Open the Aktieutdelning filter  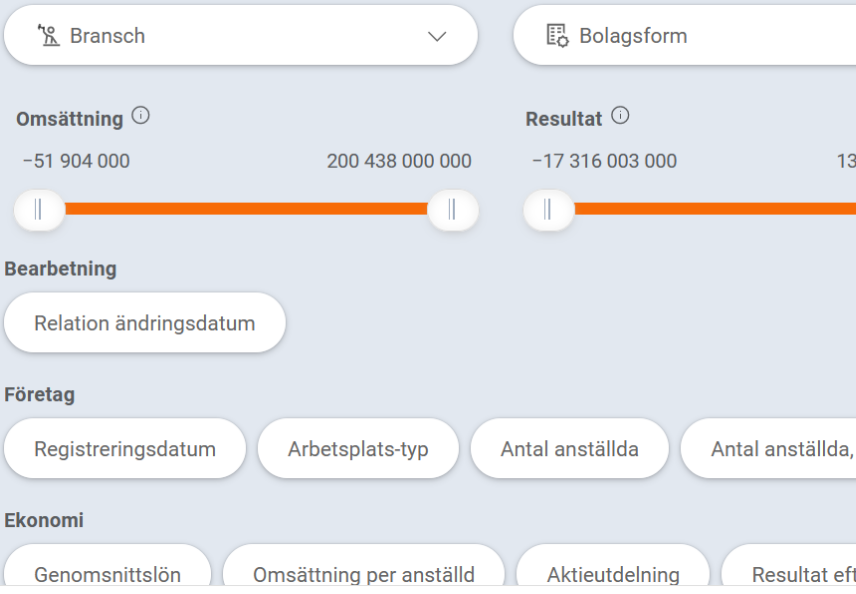pyautogui.click(x=613, y=573)
